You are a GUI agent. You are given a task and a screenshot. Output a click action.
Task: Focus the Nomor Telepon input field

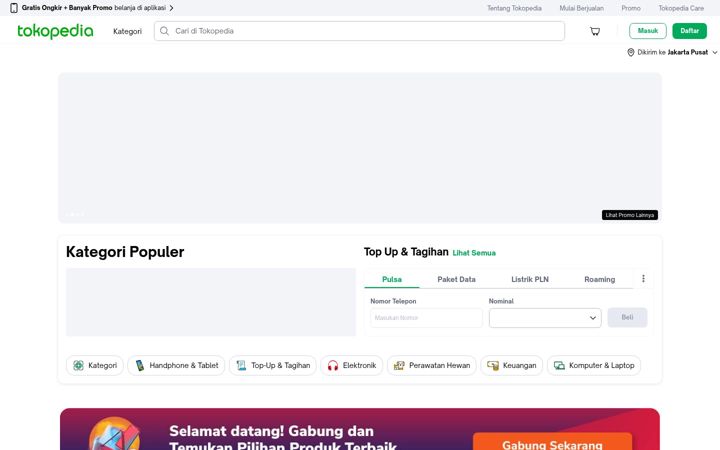coord(426,318)
